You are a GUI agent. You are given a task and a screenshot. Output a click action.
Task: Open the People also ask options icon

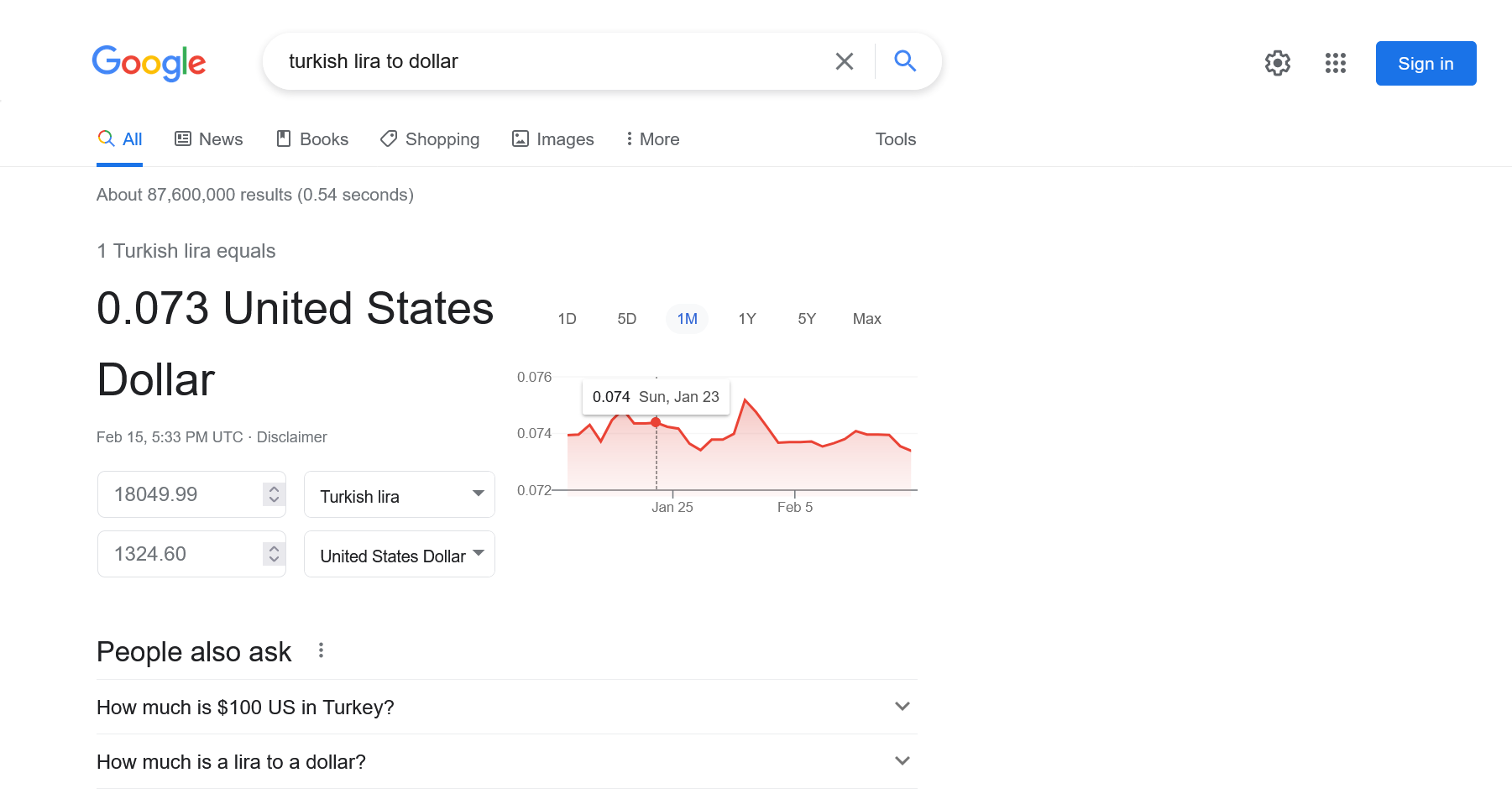click(321, 650)
